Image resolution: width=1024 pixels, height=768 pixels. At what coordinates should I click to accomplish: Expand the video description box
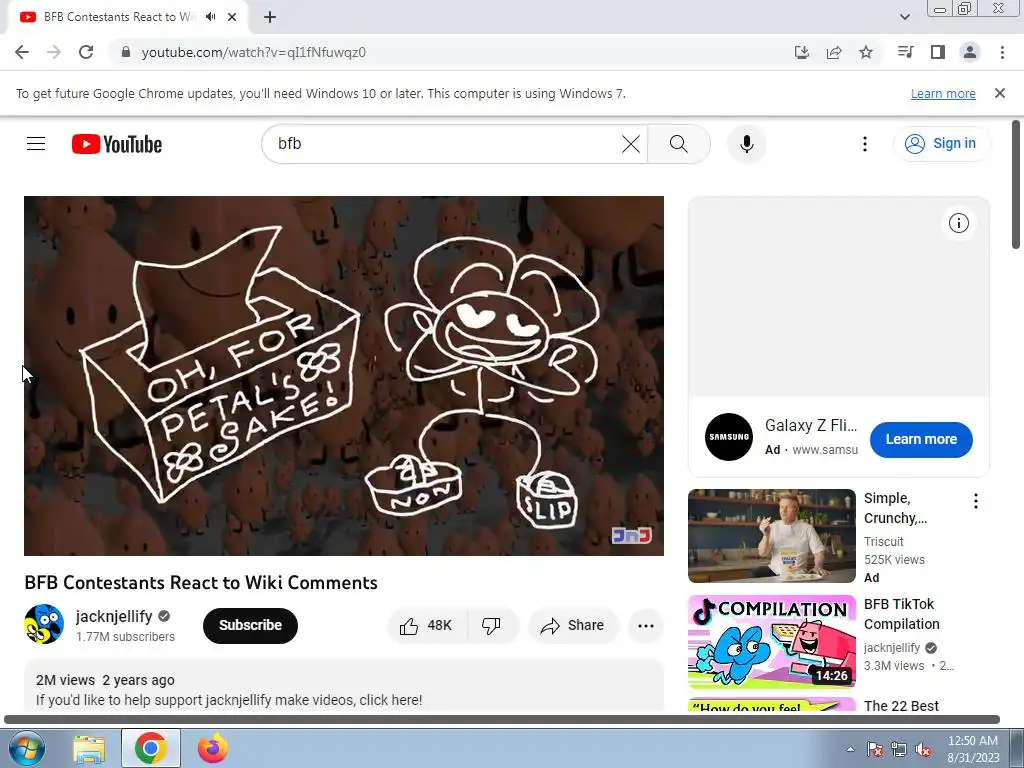coord(344,686)
